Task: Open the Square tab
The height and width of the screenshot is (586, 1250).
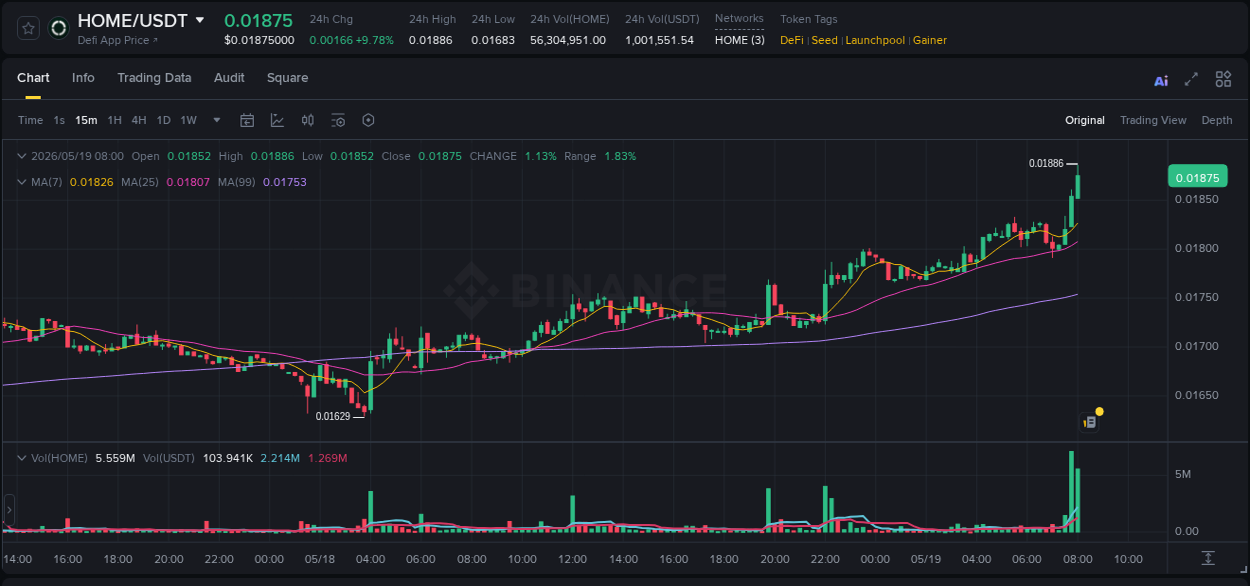Action: coord(287,78)
